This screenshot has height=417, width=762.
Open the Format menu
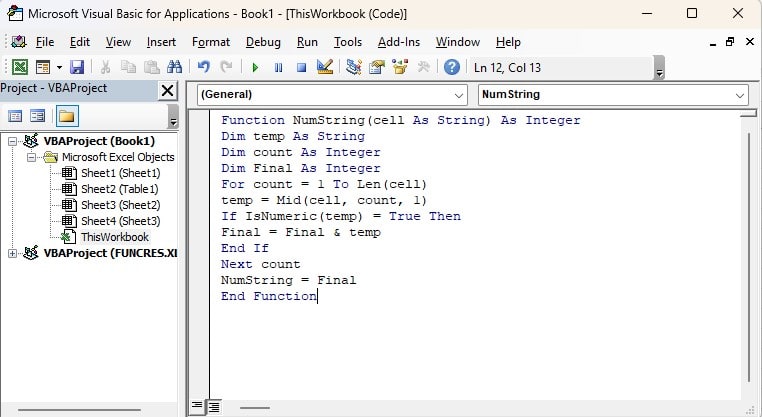pyautogui.click(x=211, y=42)
